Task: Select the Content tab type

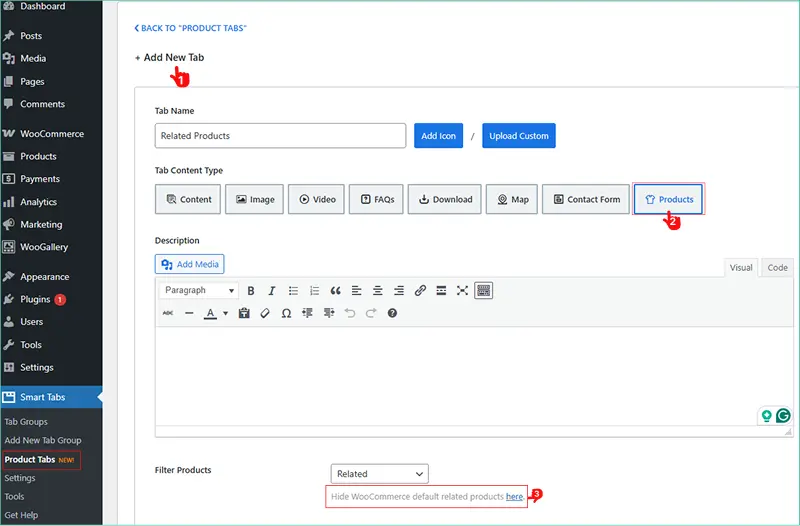Action: tap(188, 199)
